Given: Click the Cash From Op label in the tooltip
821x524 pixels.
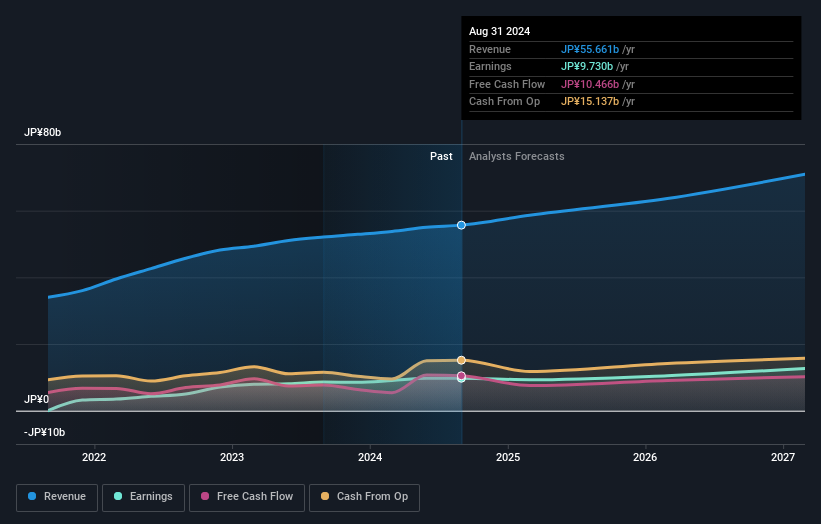Looking at the screenshot, I should (x=504, y=102).
